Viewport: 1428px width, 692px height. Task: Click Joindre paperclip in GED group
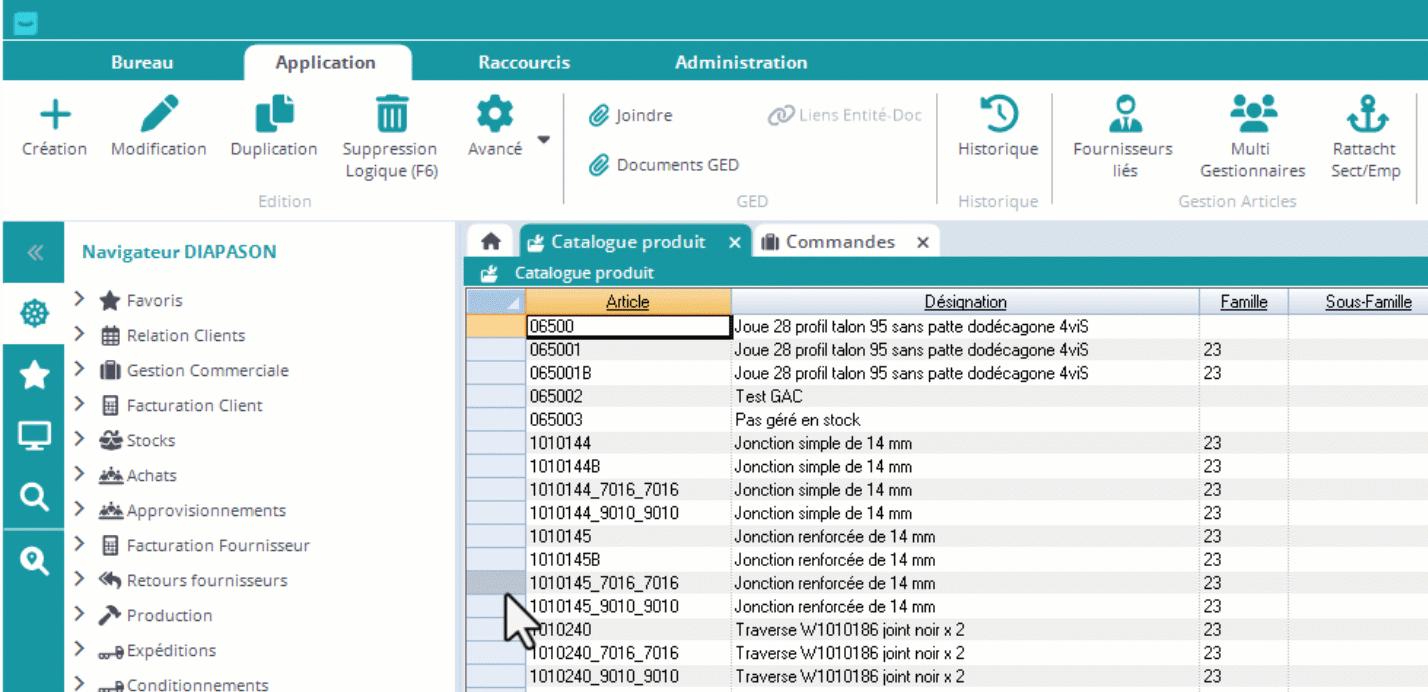[631, 116]
